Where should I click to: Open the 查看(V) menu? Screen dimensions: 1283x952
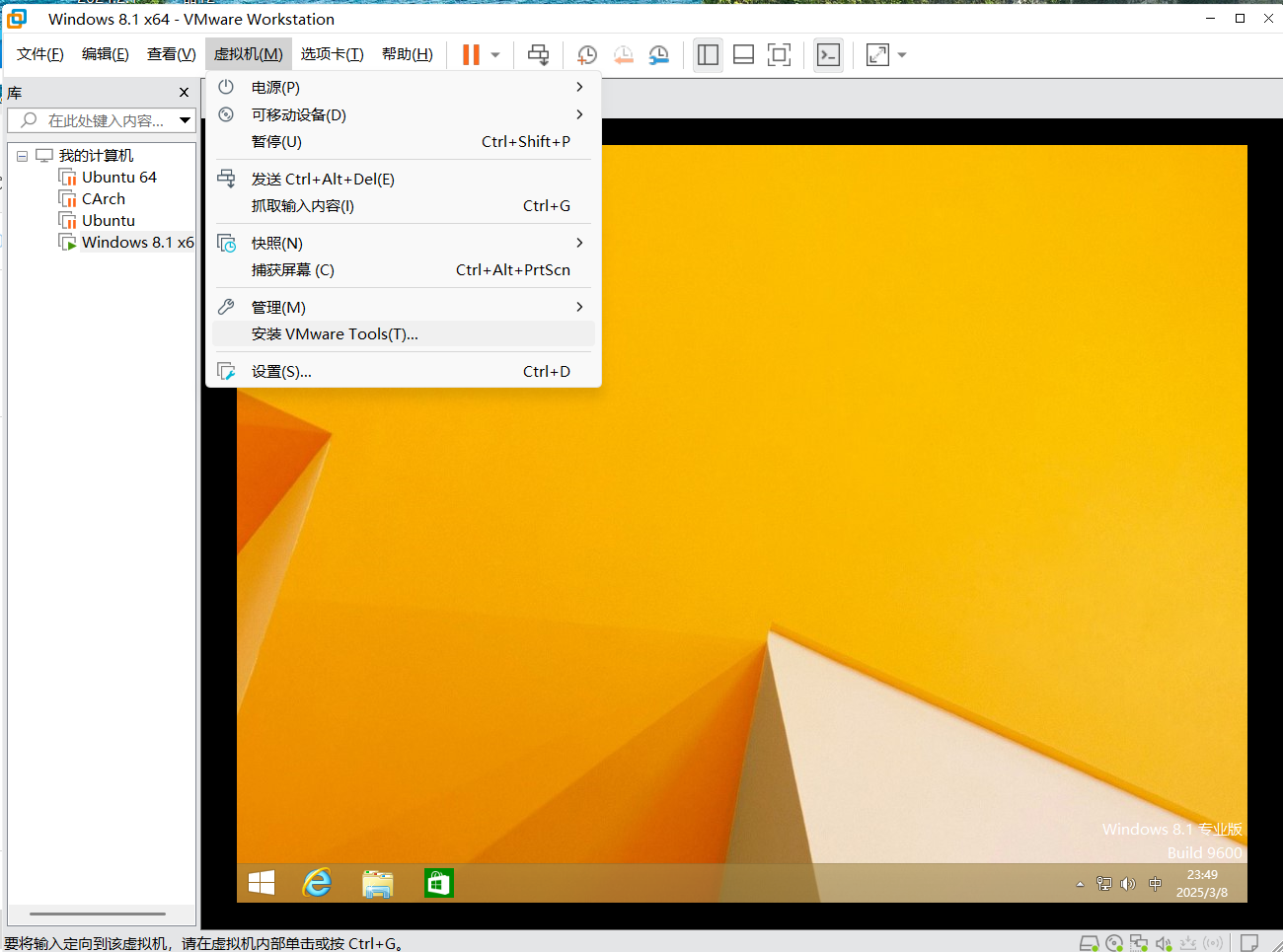click(172, 54)
